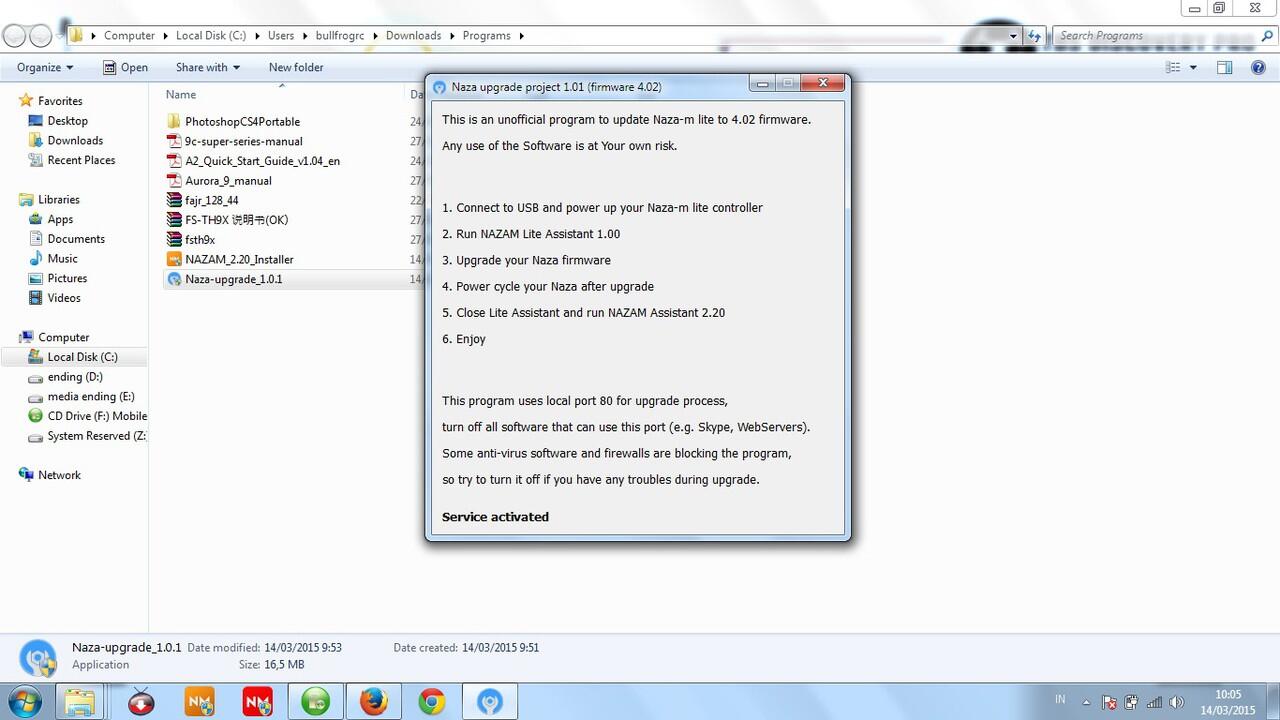Open media ending (E:) drive
The image size is (1280, 720).
point(90,396)
